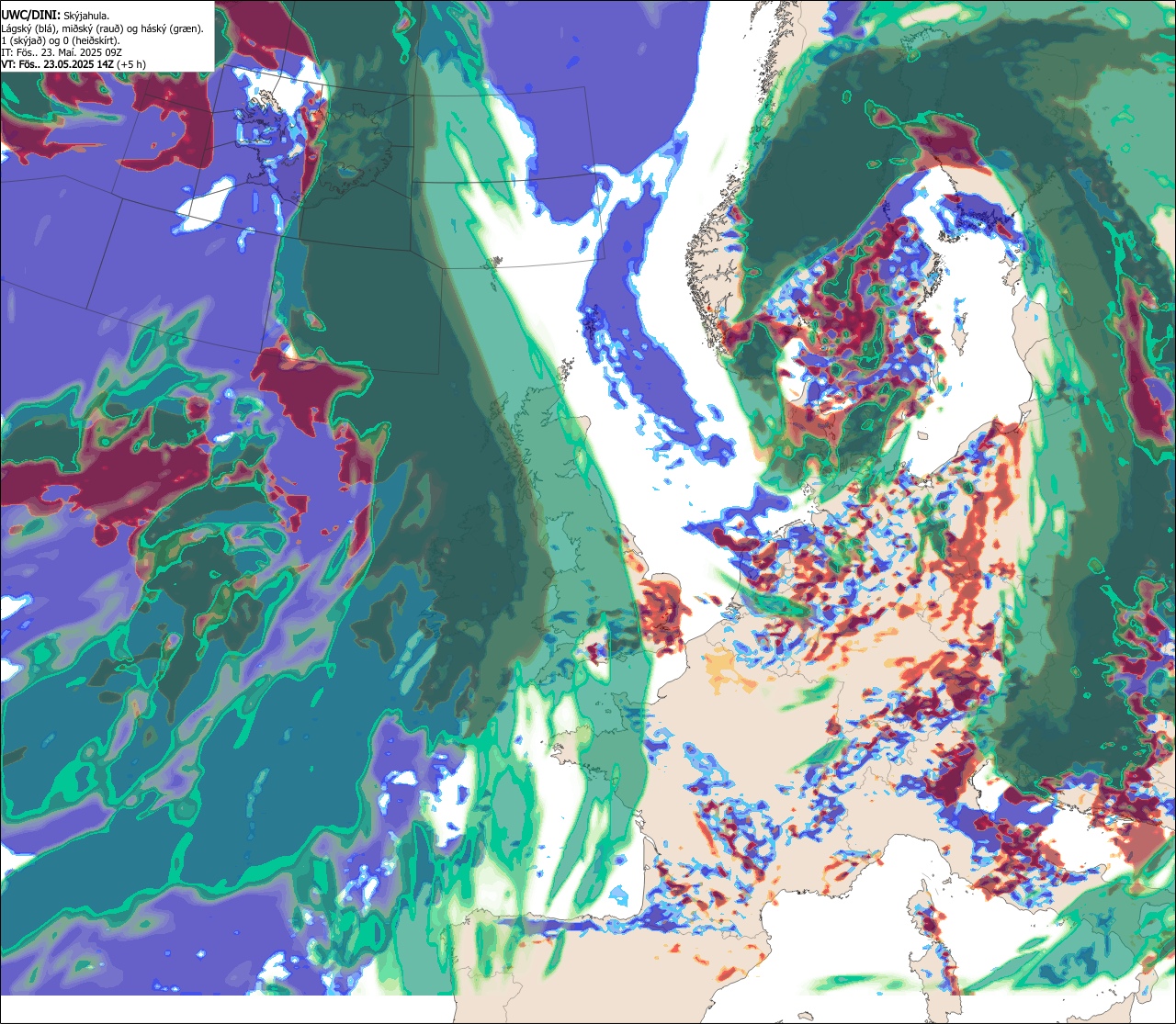Click the 'VT: Fös.. 23.05.2025 14Z (+5 h)' line
Screen dimensions: 1176x1024
tap(73, 64)
